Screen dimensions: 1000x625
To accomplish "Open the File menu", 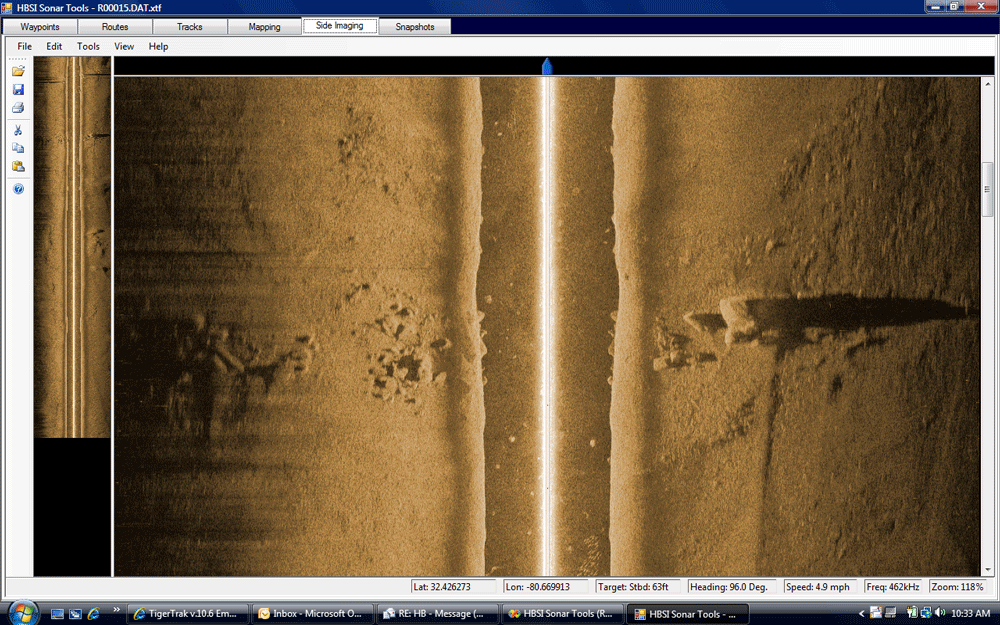I will [x=24, y=46].
